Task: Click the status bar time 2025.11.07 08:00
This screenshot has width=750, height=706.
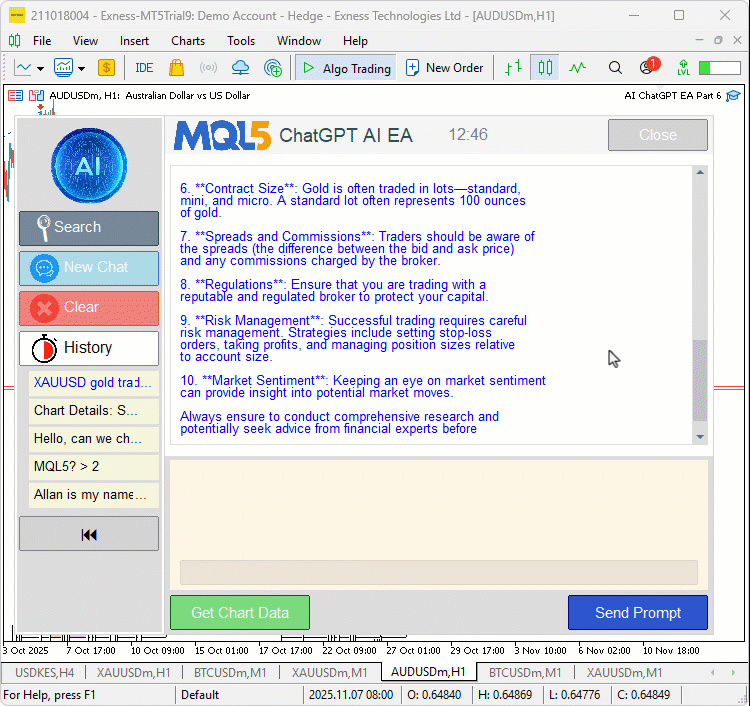Action: [351, 695]
